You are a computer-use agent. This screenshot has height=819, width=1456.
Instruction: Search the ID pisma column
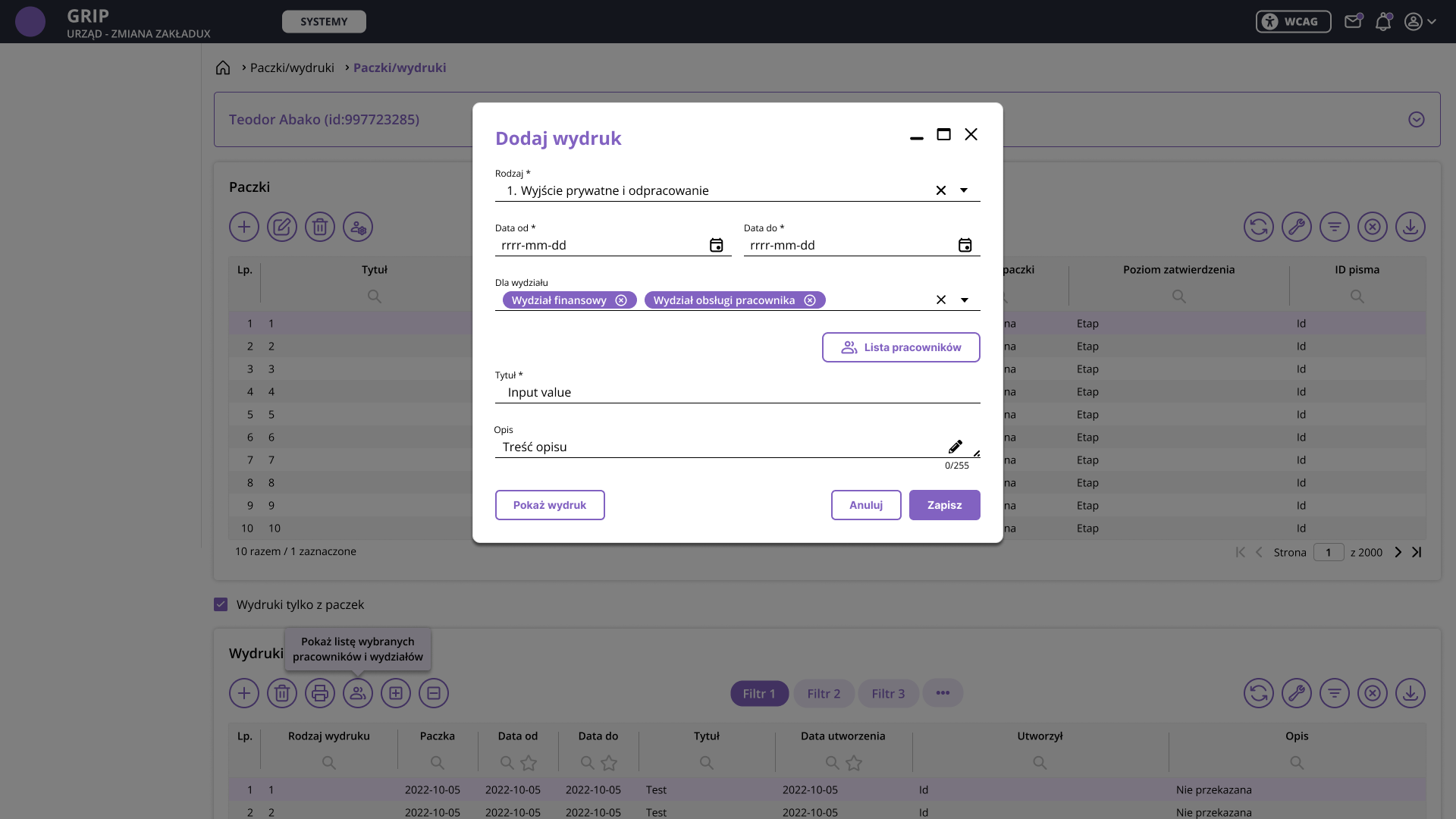tap(1357, 297)
